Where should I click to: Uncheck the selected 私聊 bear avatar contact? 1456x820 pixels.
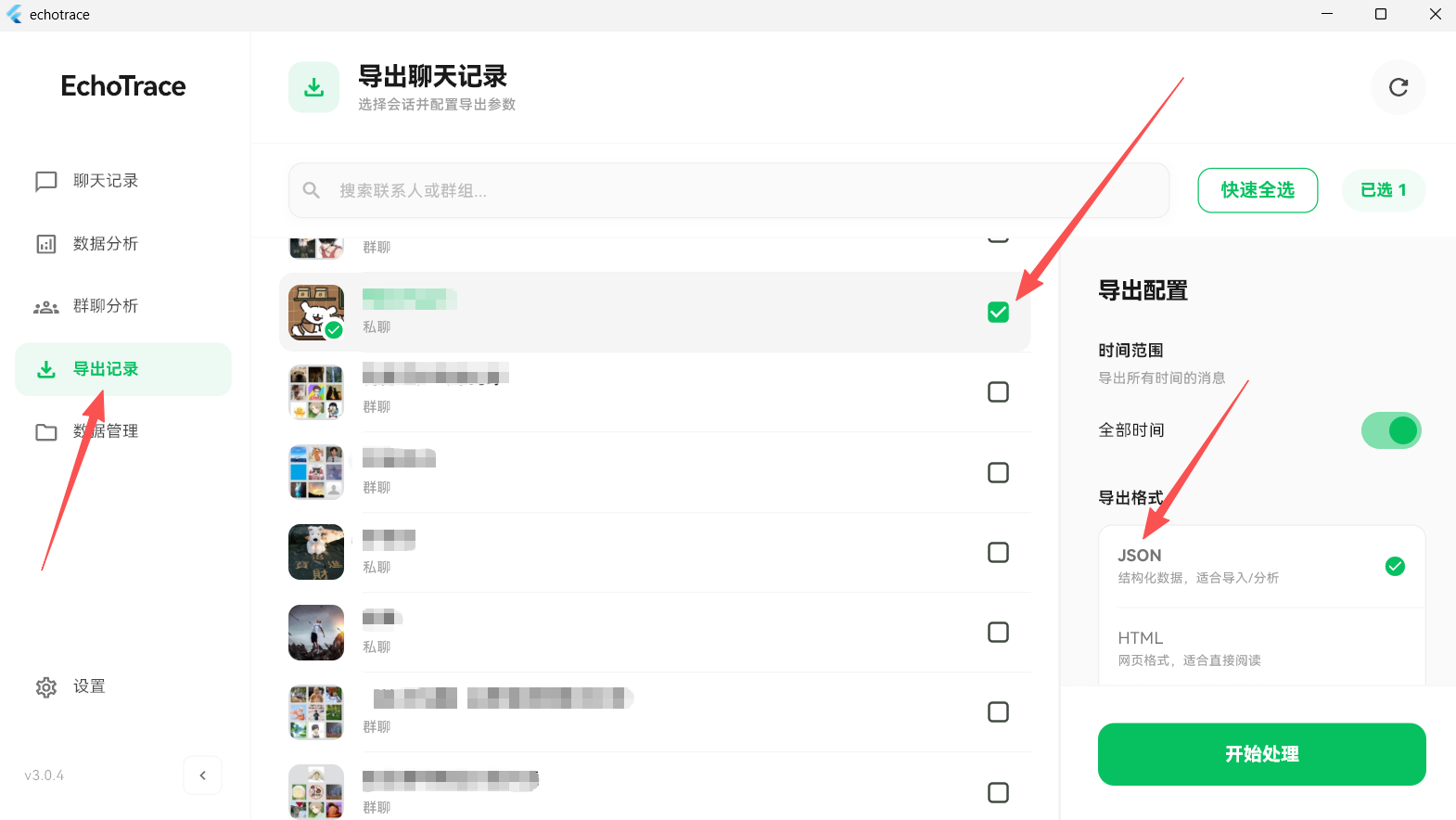coord(998,313)
